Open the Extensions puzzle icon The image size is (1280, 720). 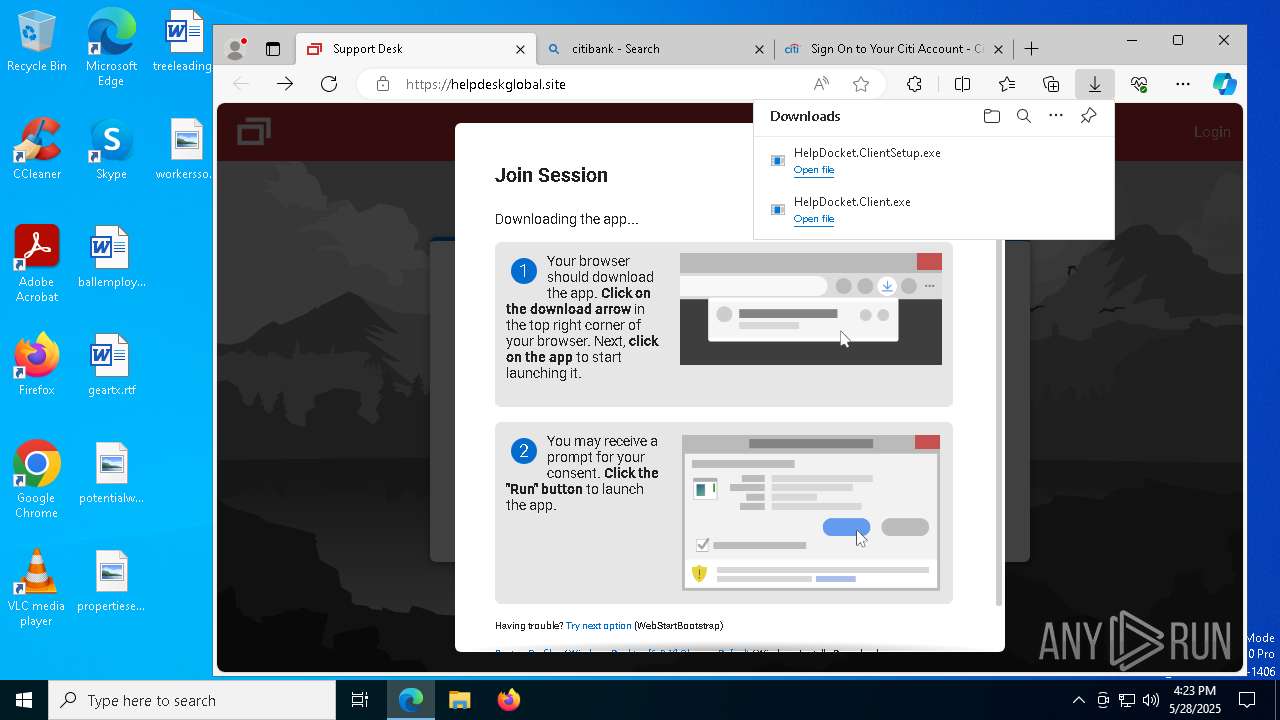[x=914, y=84]
